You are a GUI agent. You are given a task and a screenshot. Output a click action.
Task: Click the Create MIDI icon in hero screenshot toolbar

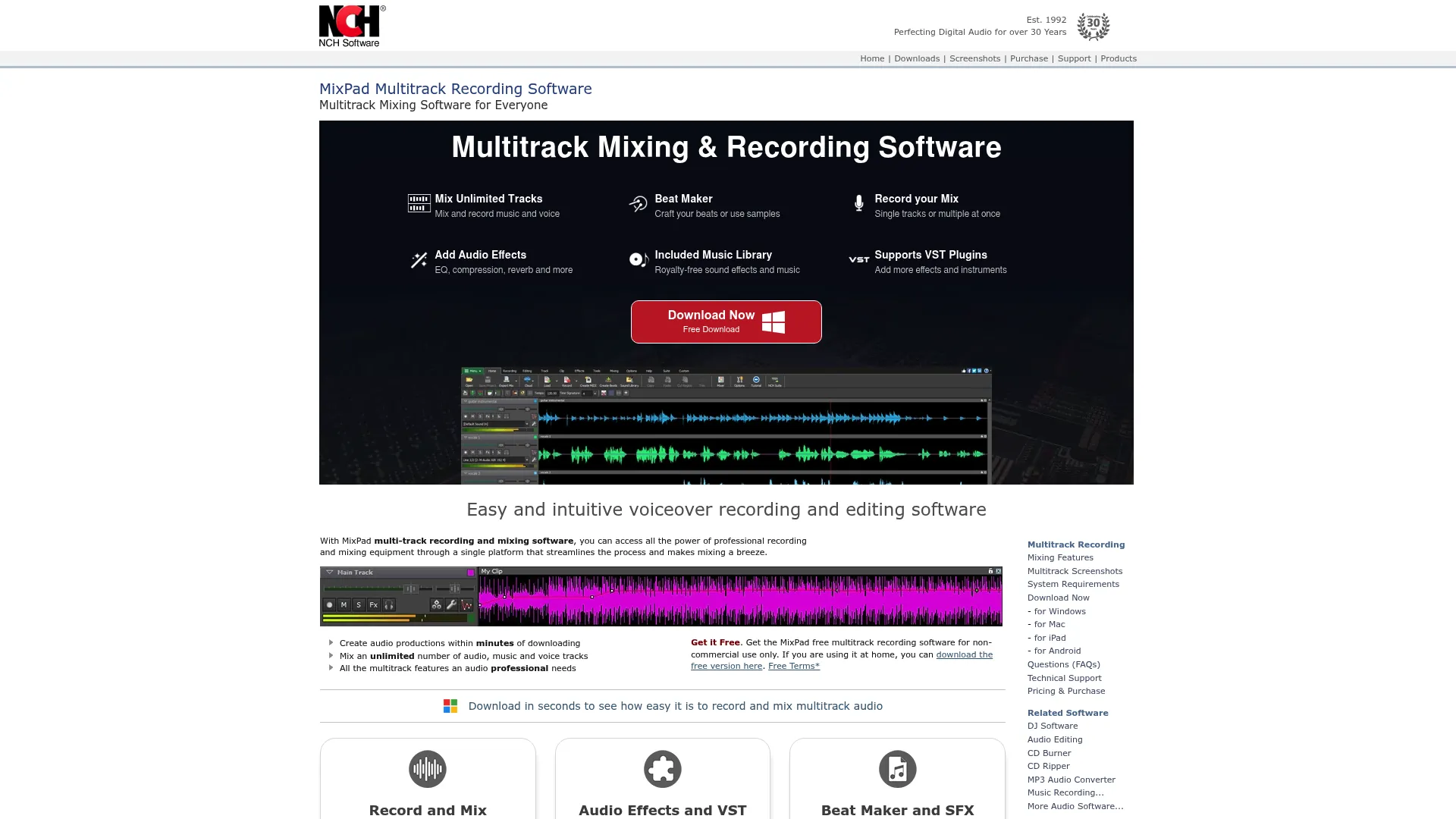pyautogui.click(x=588, y=381)
